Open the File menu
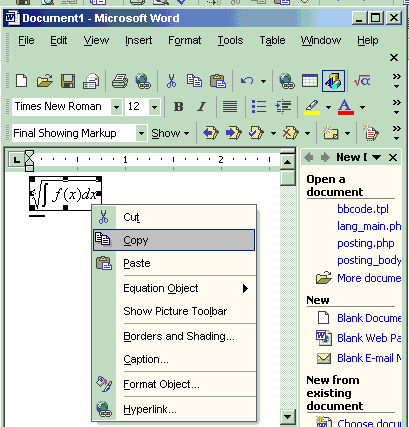Image resolution: width=409 pixels, height=427 pixels. (x=26, y=40)
